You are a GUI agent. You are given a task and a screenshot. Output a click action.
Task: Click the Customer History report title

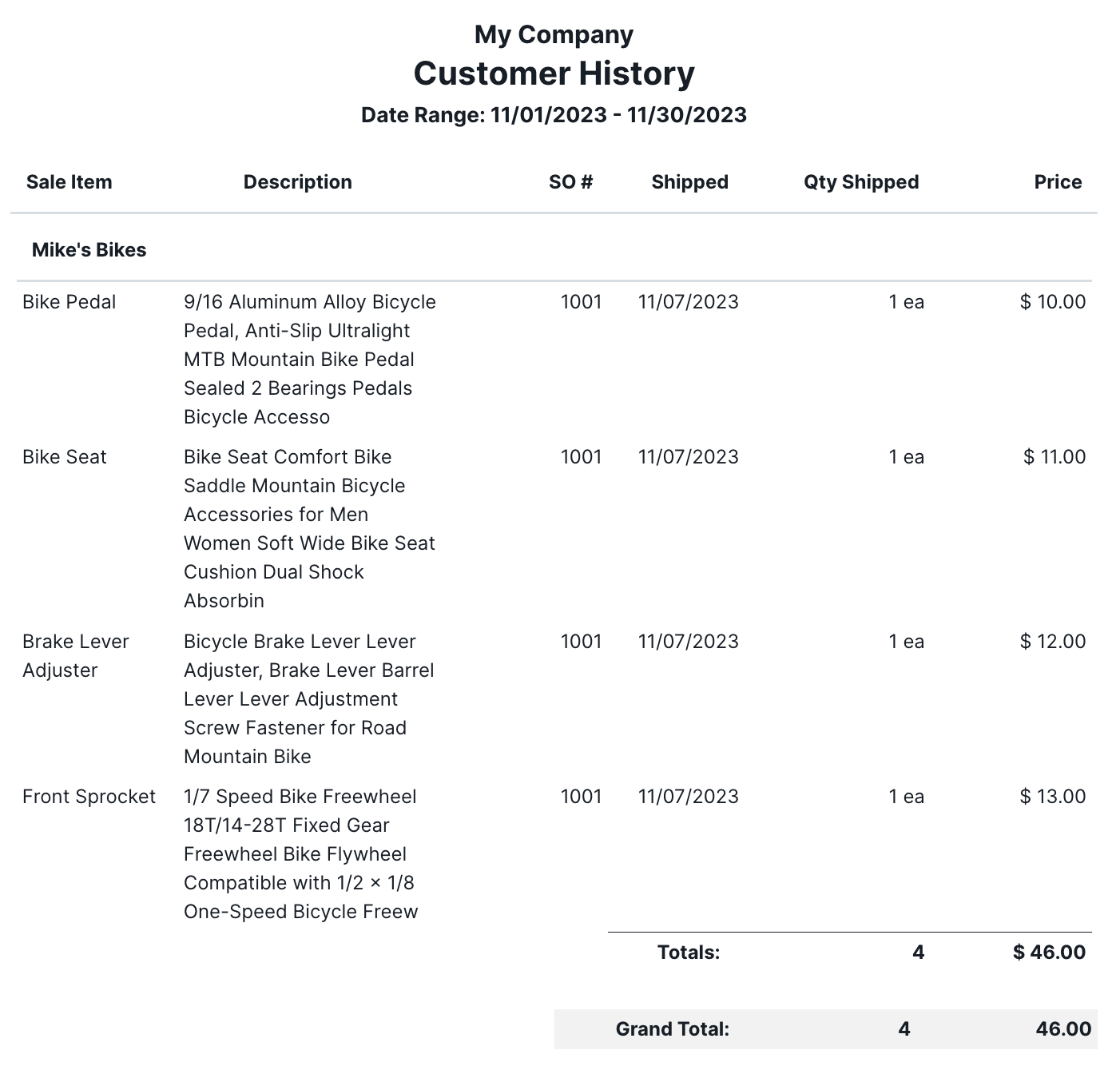tap(554, 74)
